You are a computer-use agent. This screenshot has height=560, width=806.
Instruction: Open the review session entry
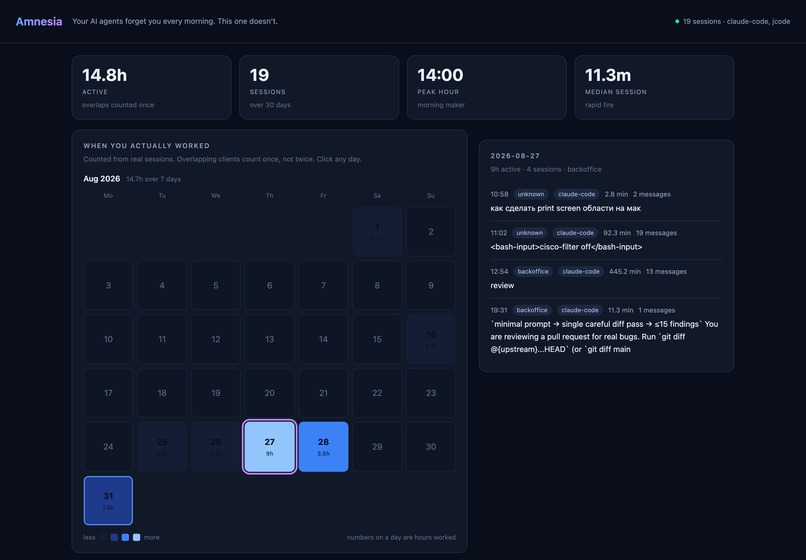502,285
